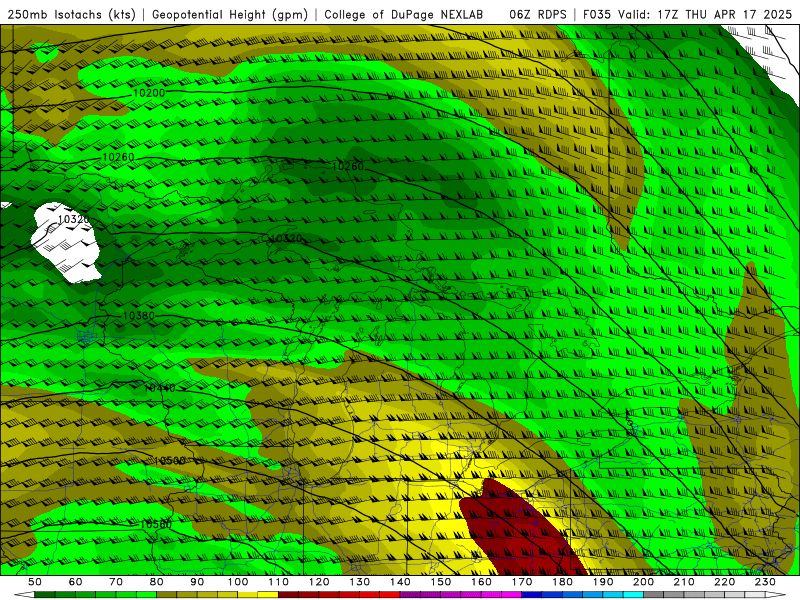
Task: Click the 10380 height contour label
Action: pyautogui.click(x=138, y=316)
